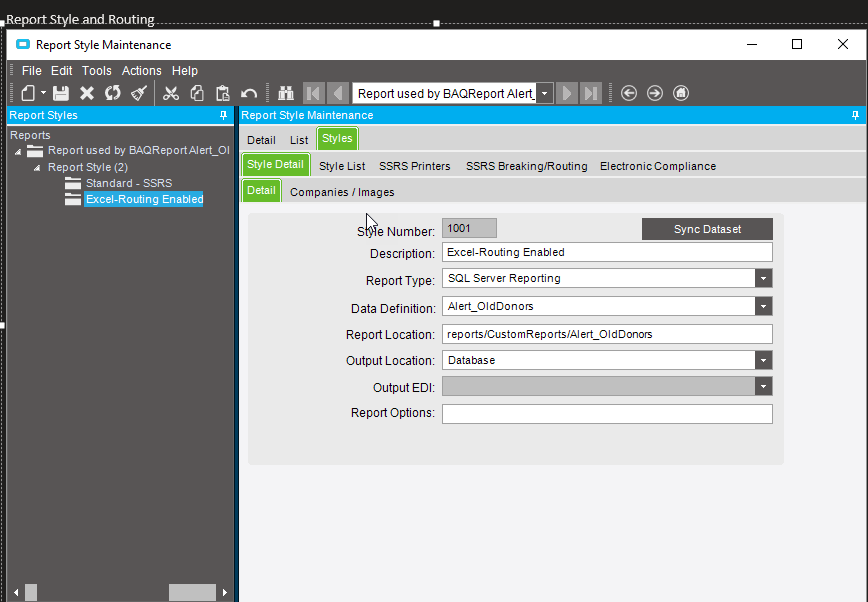The image size is (868, 602).
Task: Open the Tools menu
Action: tap(97, 71)
